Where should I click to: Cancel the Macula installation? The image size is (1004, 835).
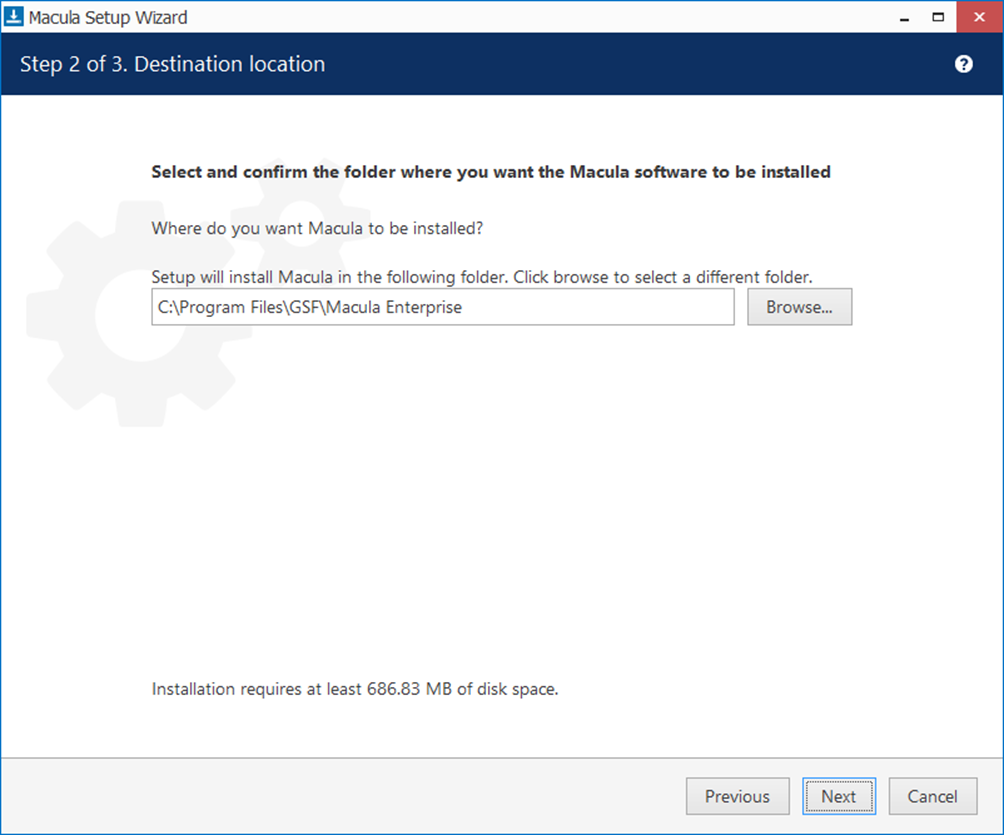932,796
